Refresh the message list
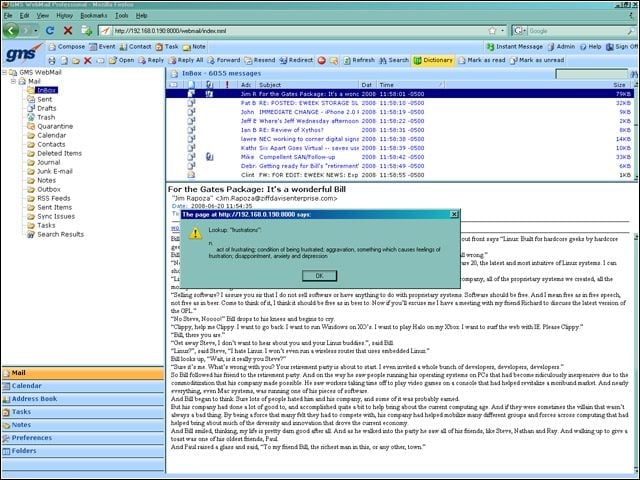 tap(359, 60)
